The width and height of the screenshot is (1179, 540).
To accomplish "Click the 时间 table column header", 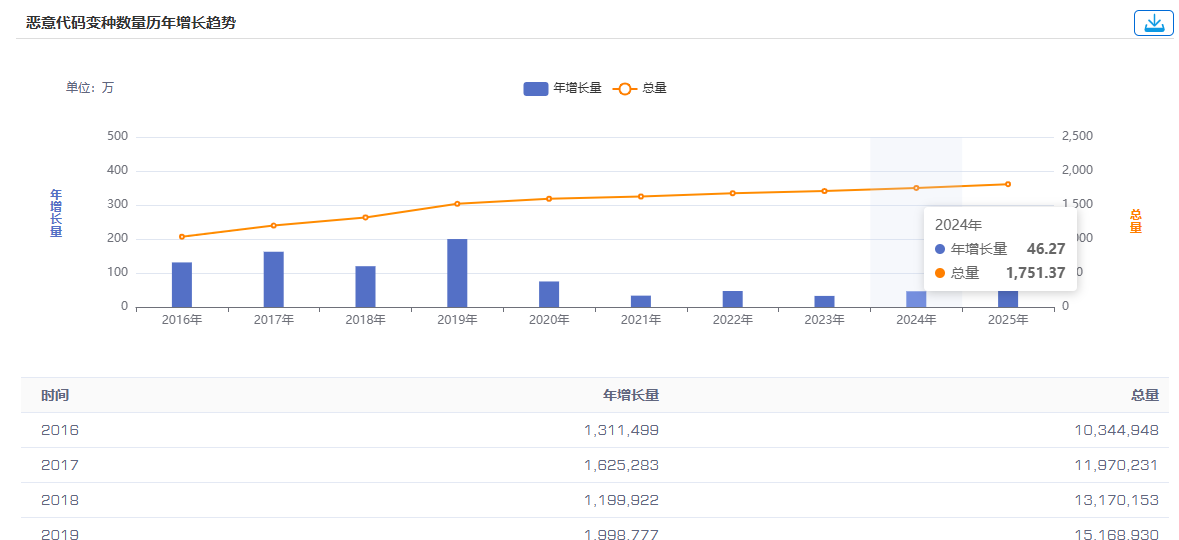I will (56, 396).
